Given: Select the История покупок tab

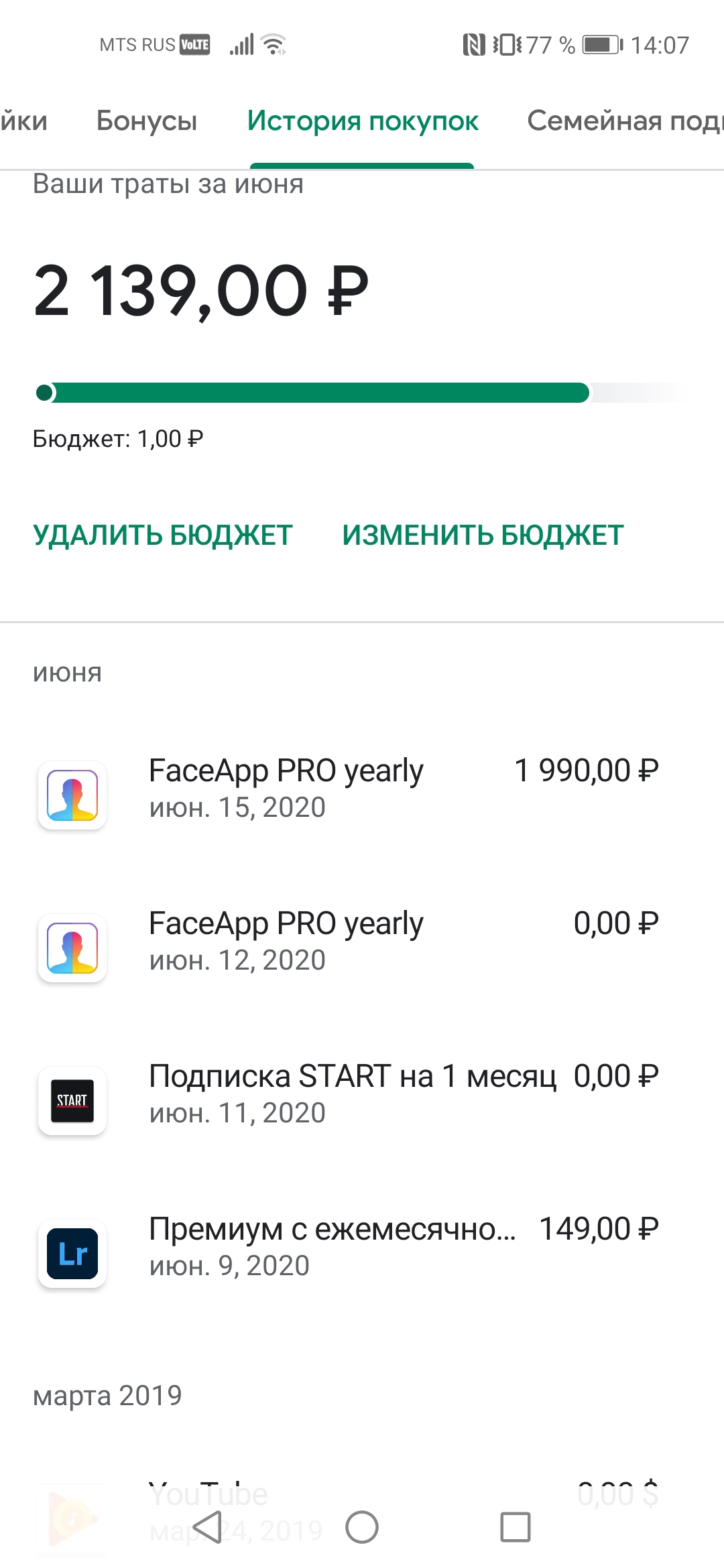Looking at the screenshot, I should click(363, 121).
